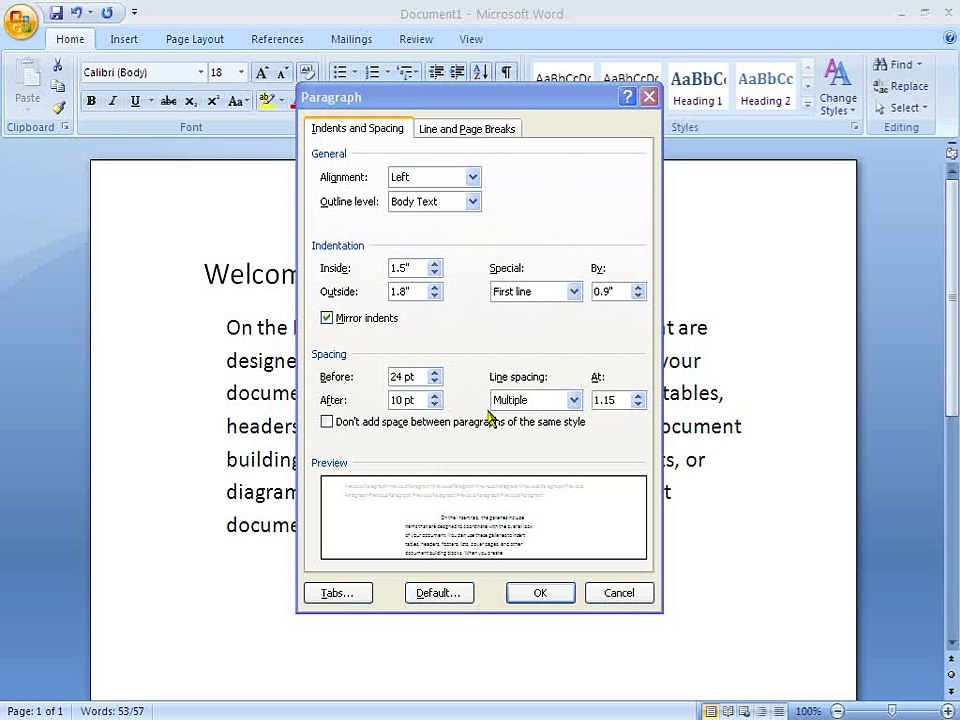This screenshot has width=960, height=720.
Task: Start a bulleted list
Action: pyautogui.click(x=340, y=72)
